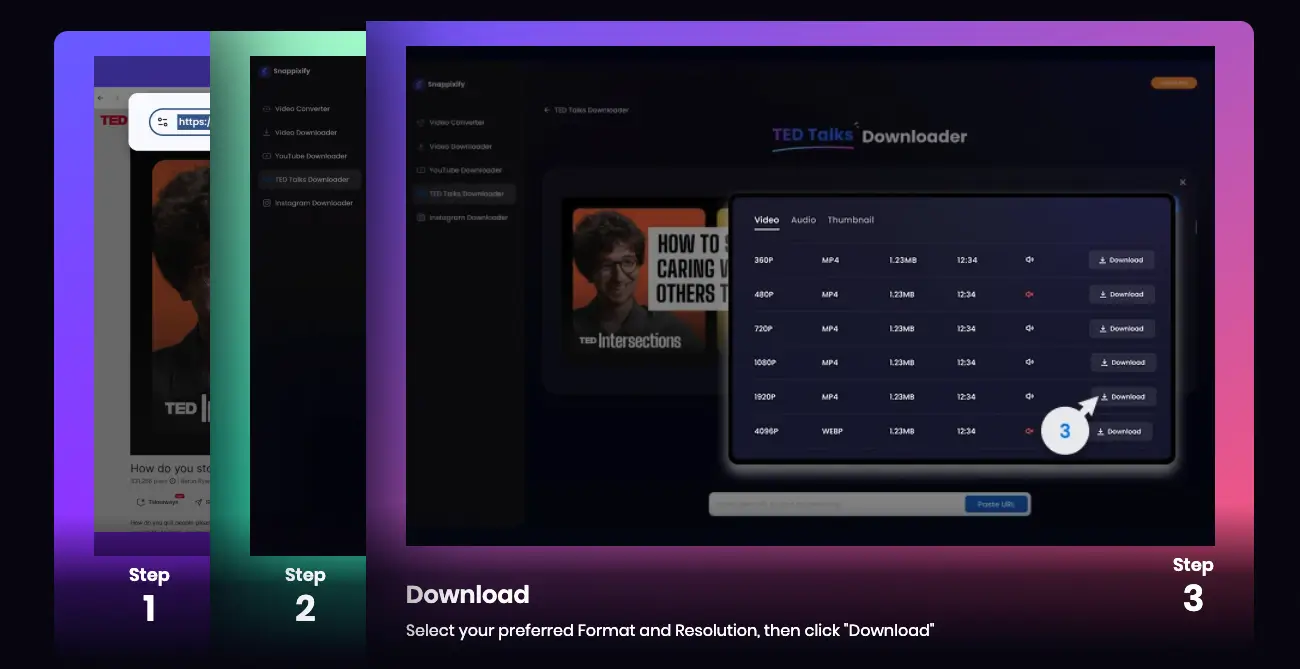
Task: Toggle the speaker icon on the 360P row
Action: click(1029, 260)
